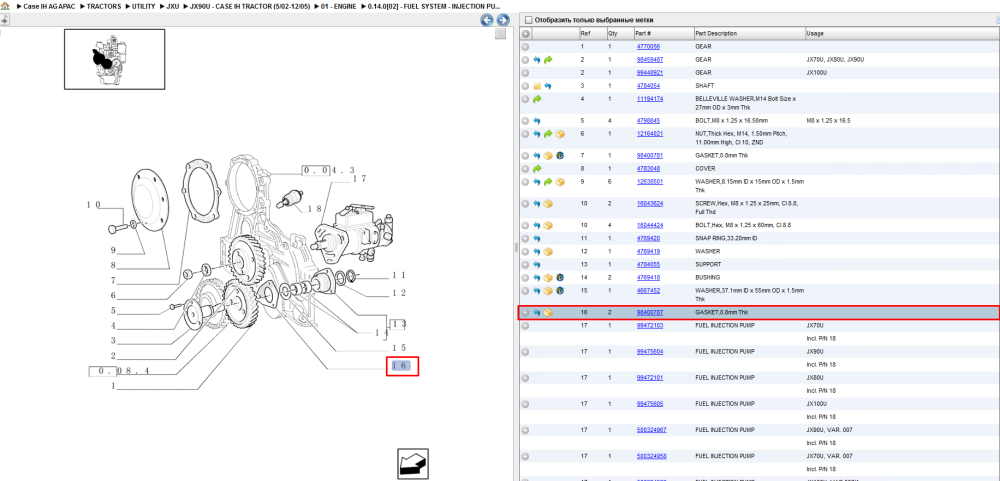This screenshot has width=1000, height=481.
Task: Open part number link 4769418
Action: (648, 278)
